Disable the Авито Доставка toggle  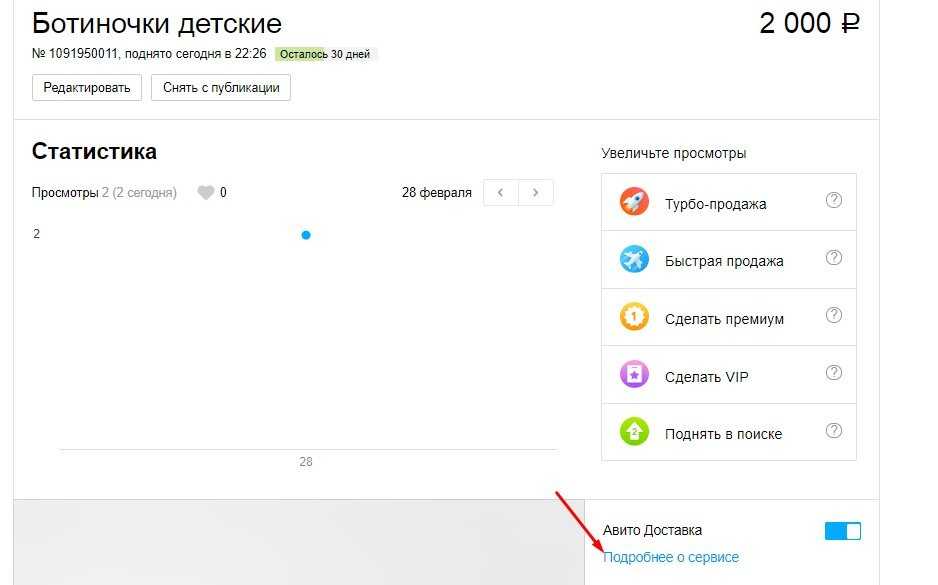pos(842,531)
